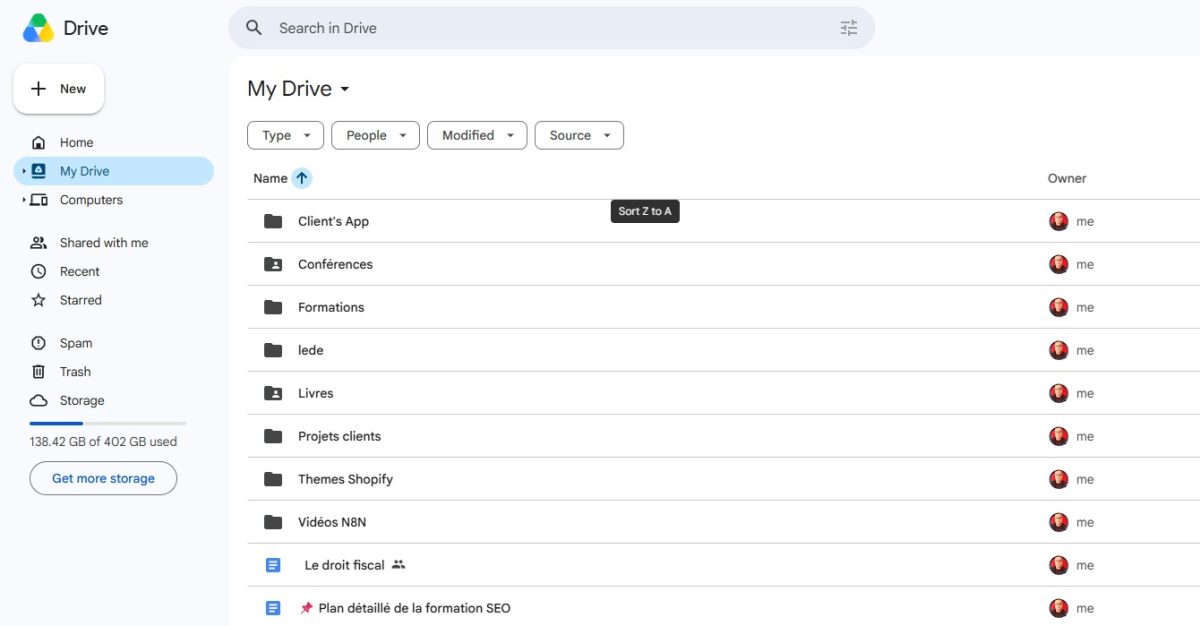Screen dimensions: 1200x626
Task: Open the Trash section
Action: [x=75, y=372]
